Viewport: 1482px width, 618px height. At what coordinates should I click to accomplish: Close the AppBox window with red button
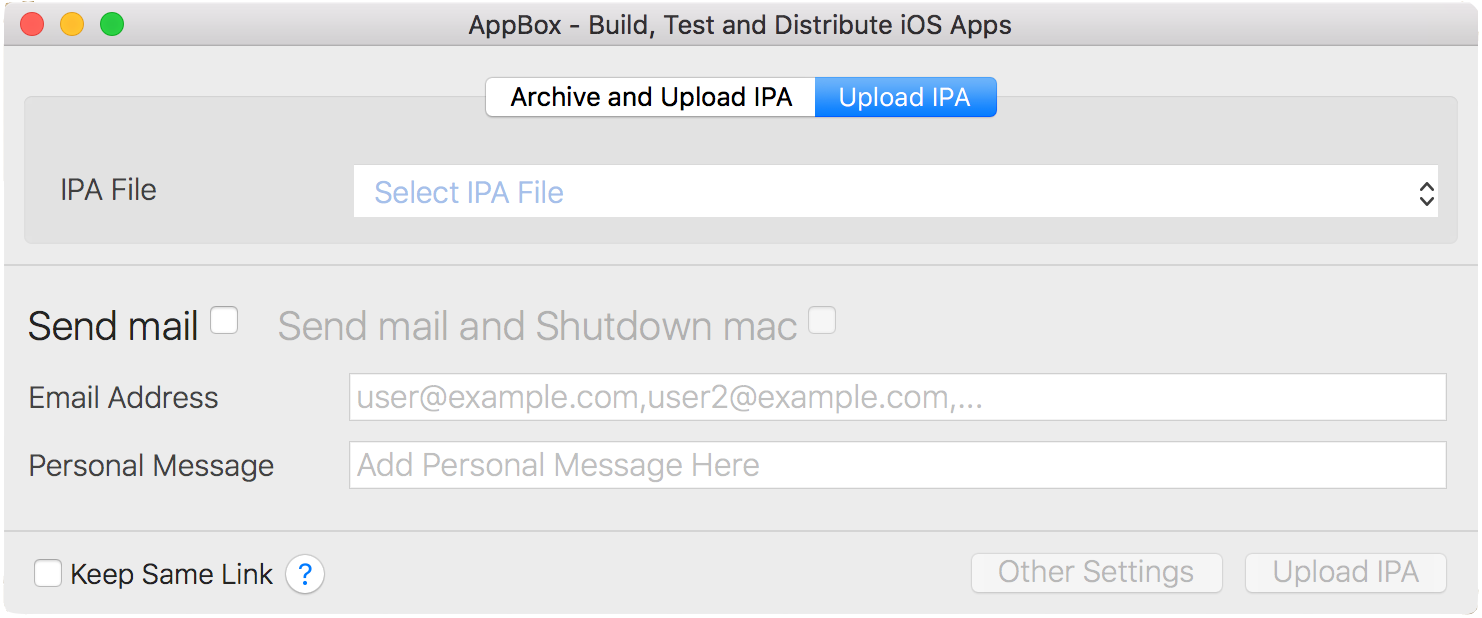point(32,24)
